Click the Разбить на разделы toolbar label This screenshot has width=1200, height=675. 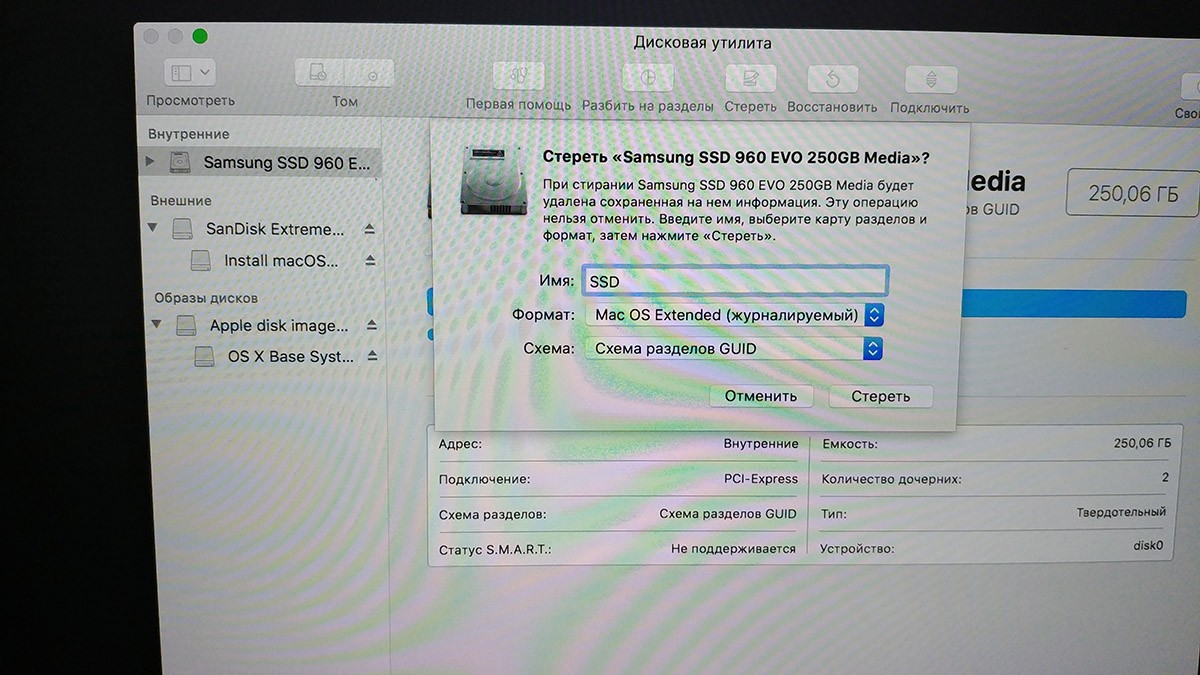[648, 106]
